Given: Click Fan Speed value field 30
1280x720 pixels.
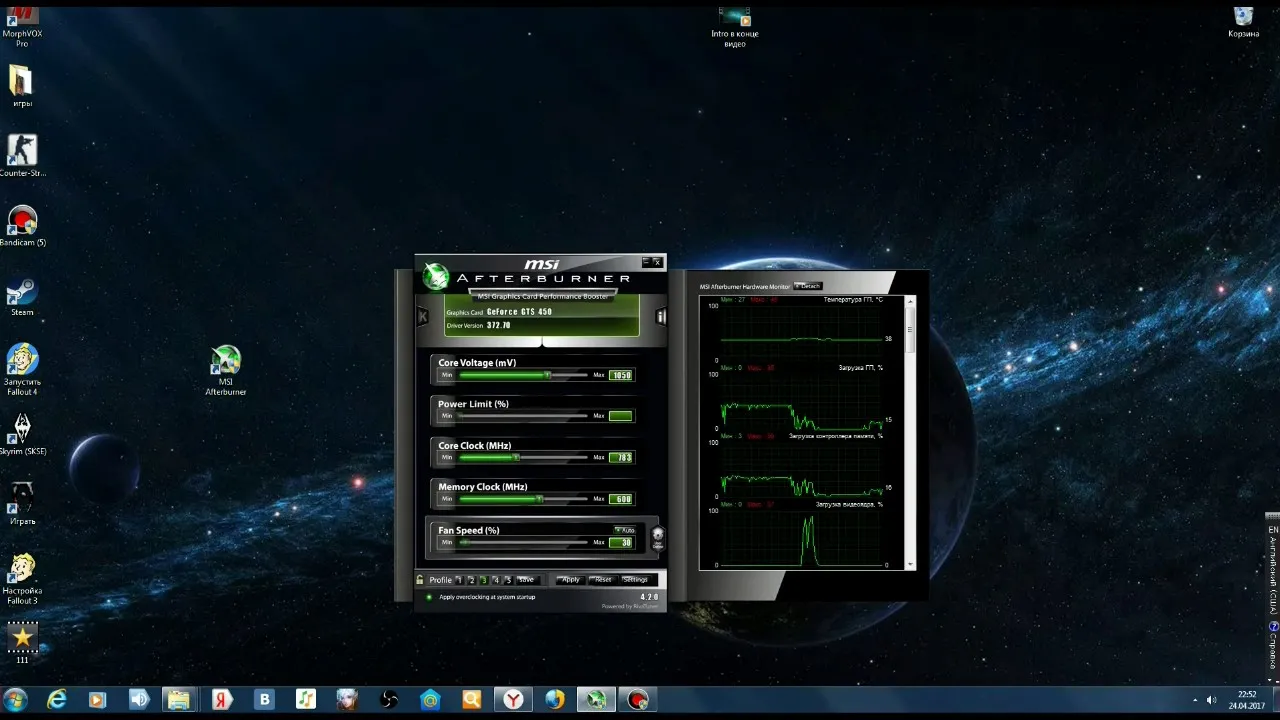Looking at the screenshot, I should pyautogui.click(x=621, y=542).
